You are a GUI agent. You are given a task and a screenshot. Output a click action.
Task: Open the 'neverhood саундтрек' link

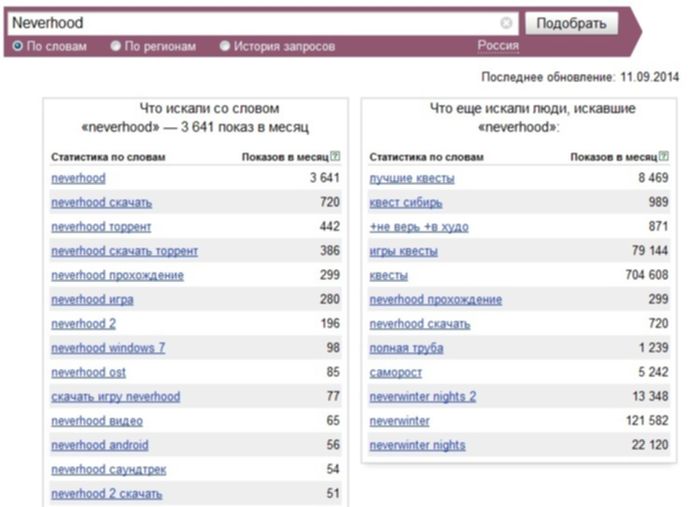109,470
